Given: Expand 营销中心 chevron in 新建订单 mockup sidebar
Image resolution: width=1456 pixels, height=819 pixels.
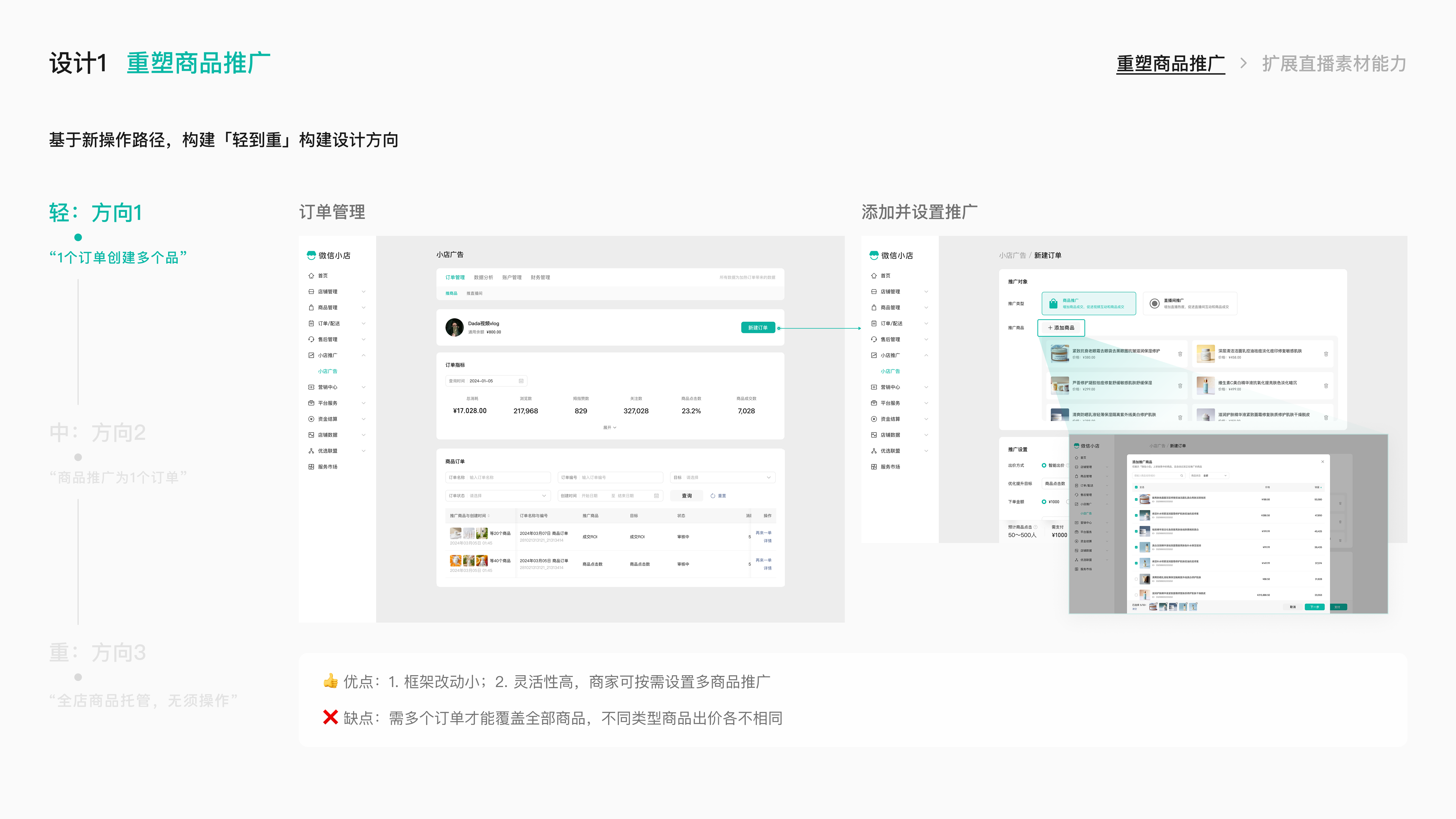Looking at the screenshot, I should click(x=926, y=387).
